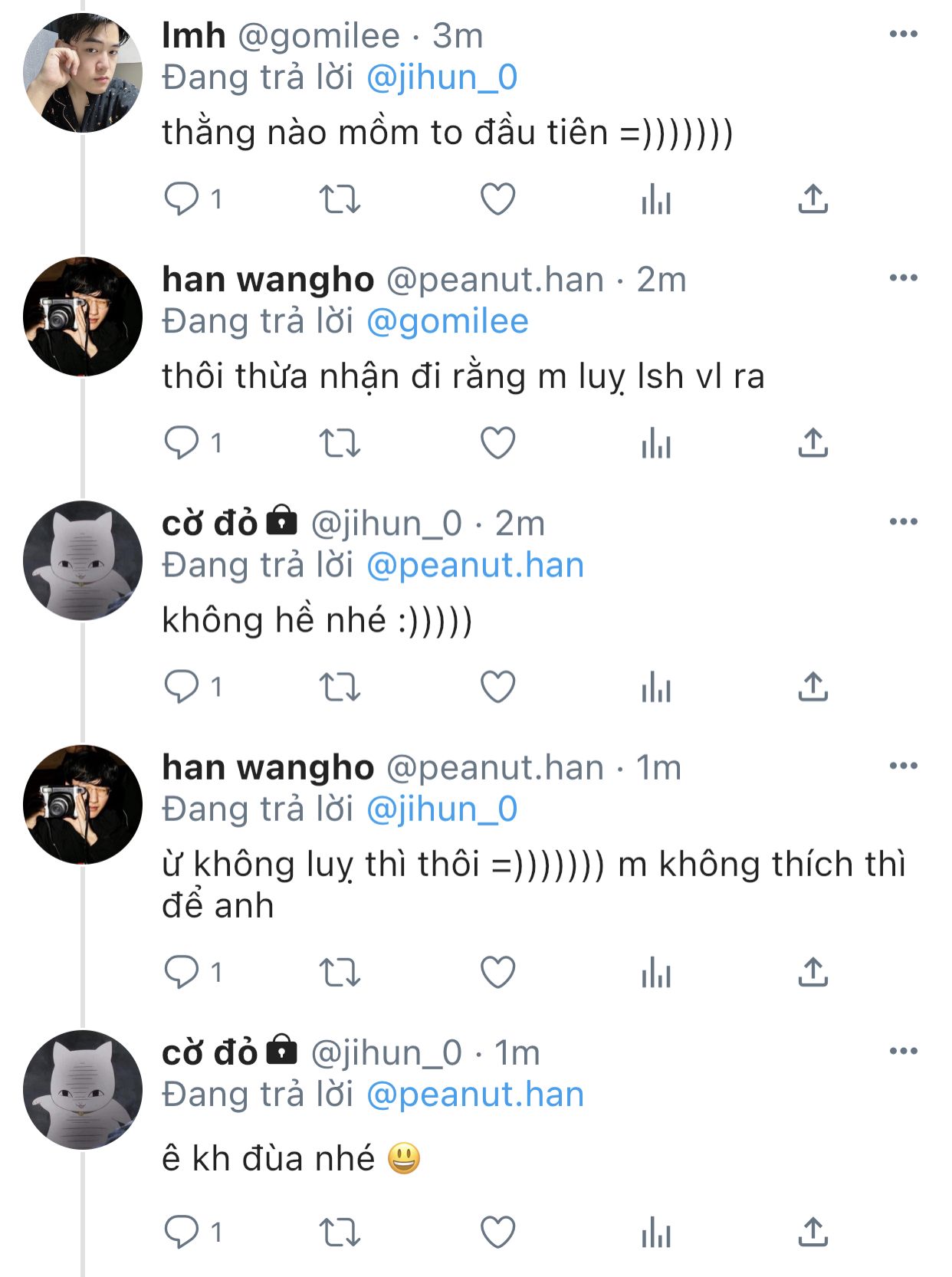View analytics of lmh's tweet
This screenshot has height=1277, width=952.
pyautogui.click(x=656, y=199)
